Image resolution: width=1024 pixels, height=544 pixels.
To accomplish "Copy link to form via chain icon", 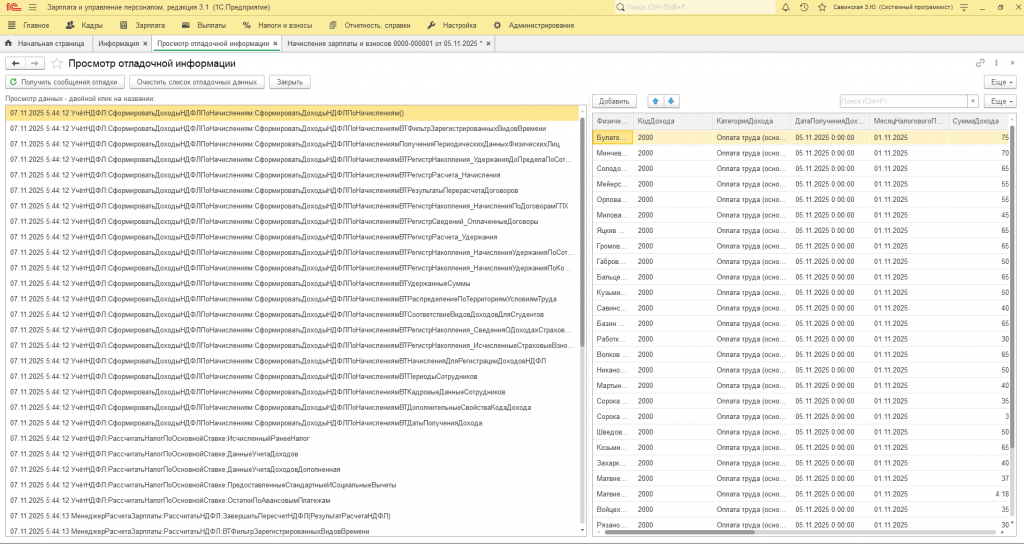I will point(981,63).
